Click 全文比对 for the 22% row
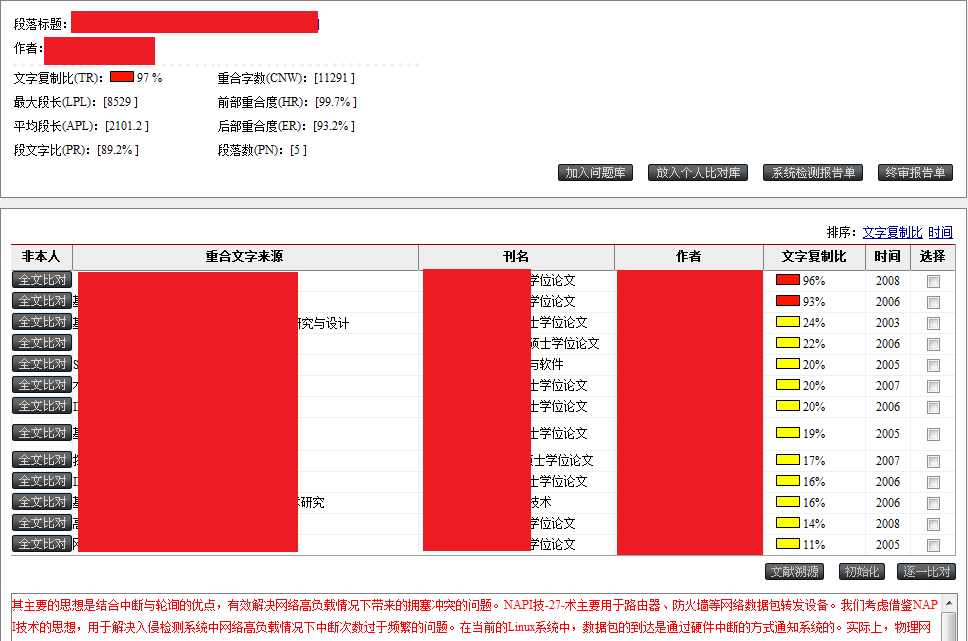 coord(42,343)
